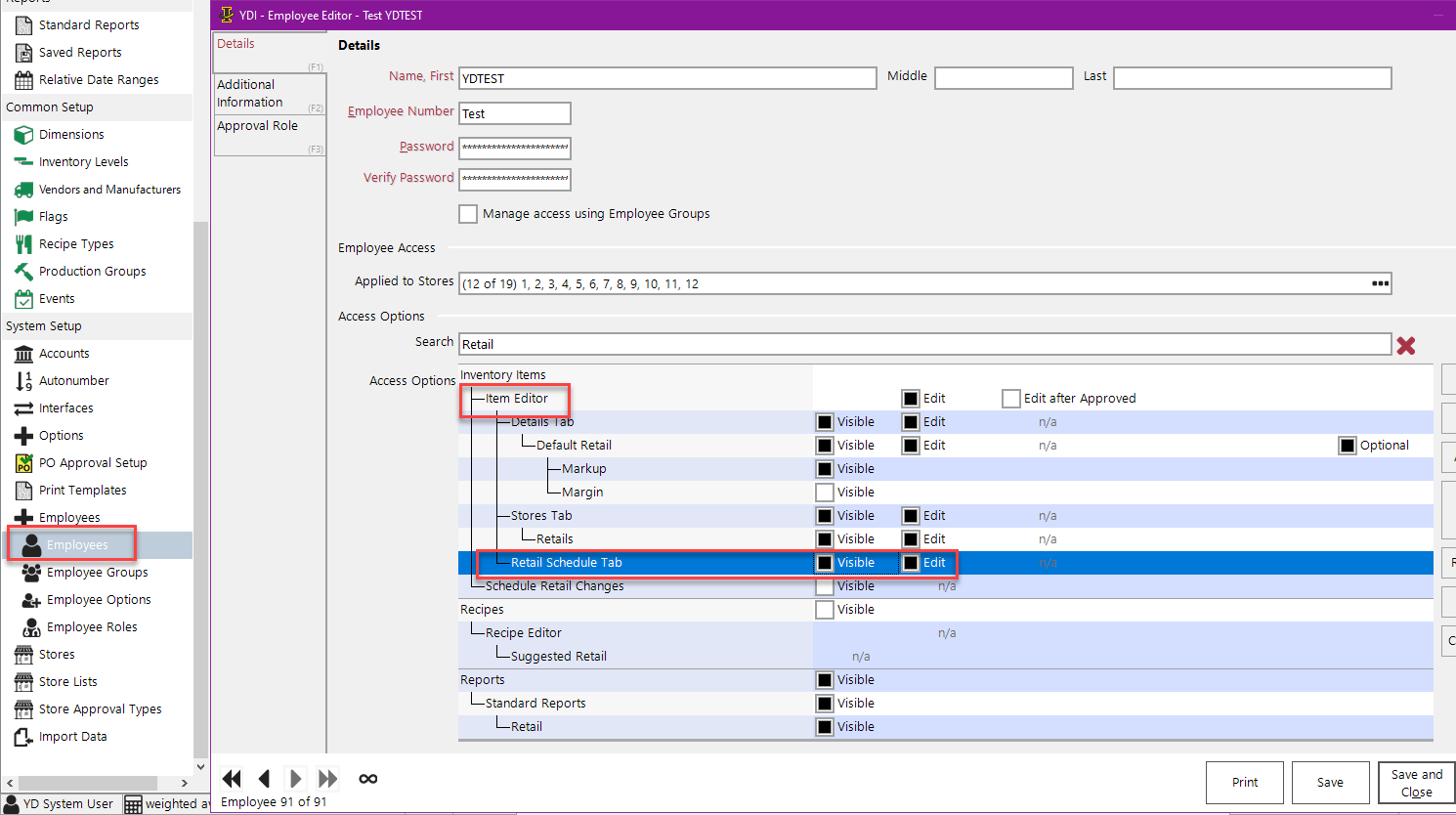Select Recipe Editor tree node
Screen dimensions: 1456x815
[x=523, y=633]
